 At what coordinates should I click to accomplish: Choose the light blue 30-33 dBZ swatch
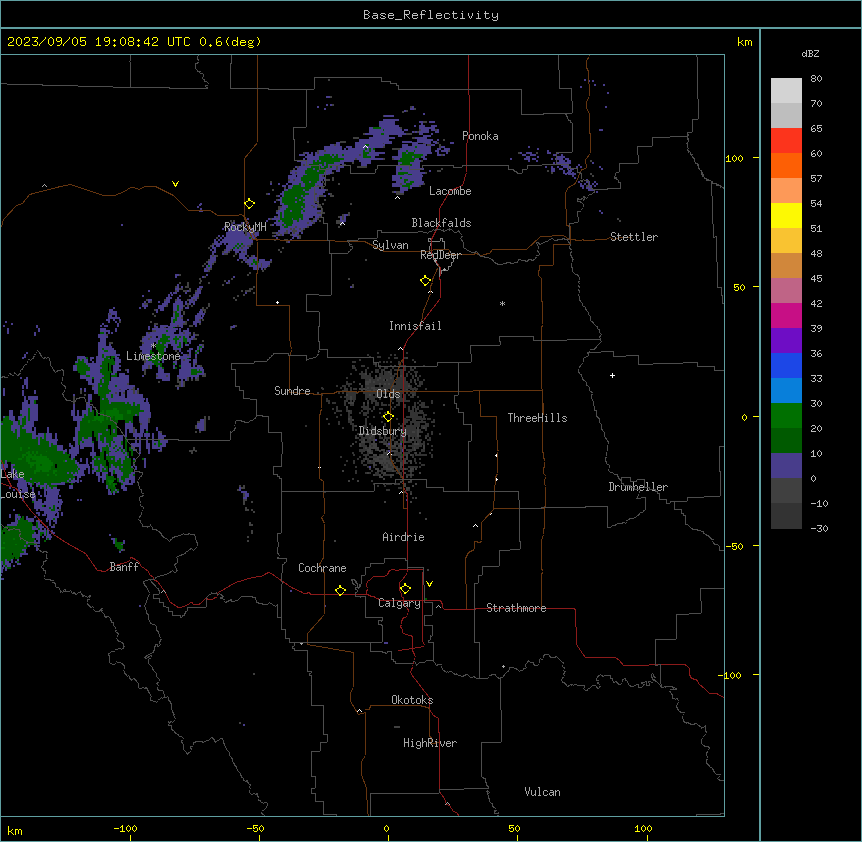point(786,390)
